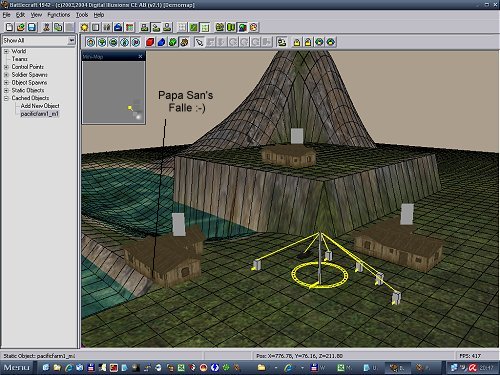Open the Edit menu
This screenshot has height=375, width=500.
tap(20, 15)
